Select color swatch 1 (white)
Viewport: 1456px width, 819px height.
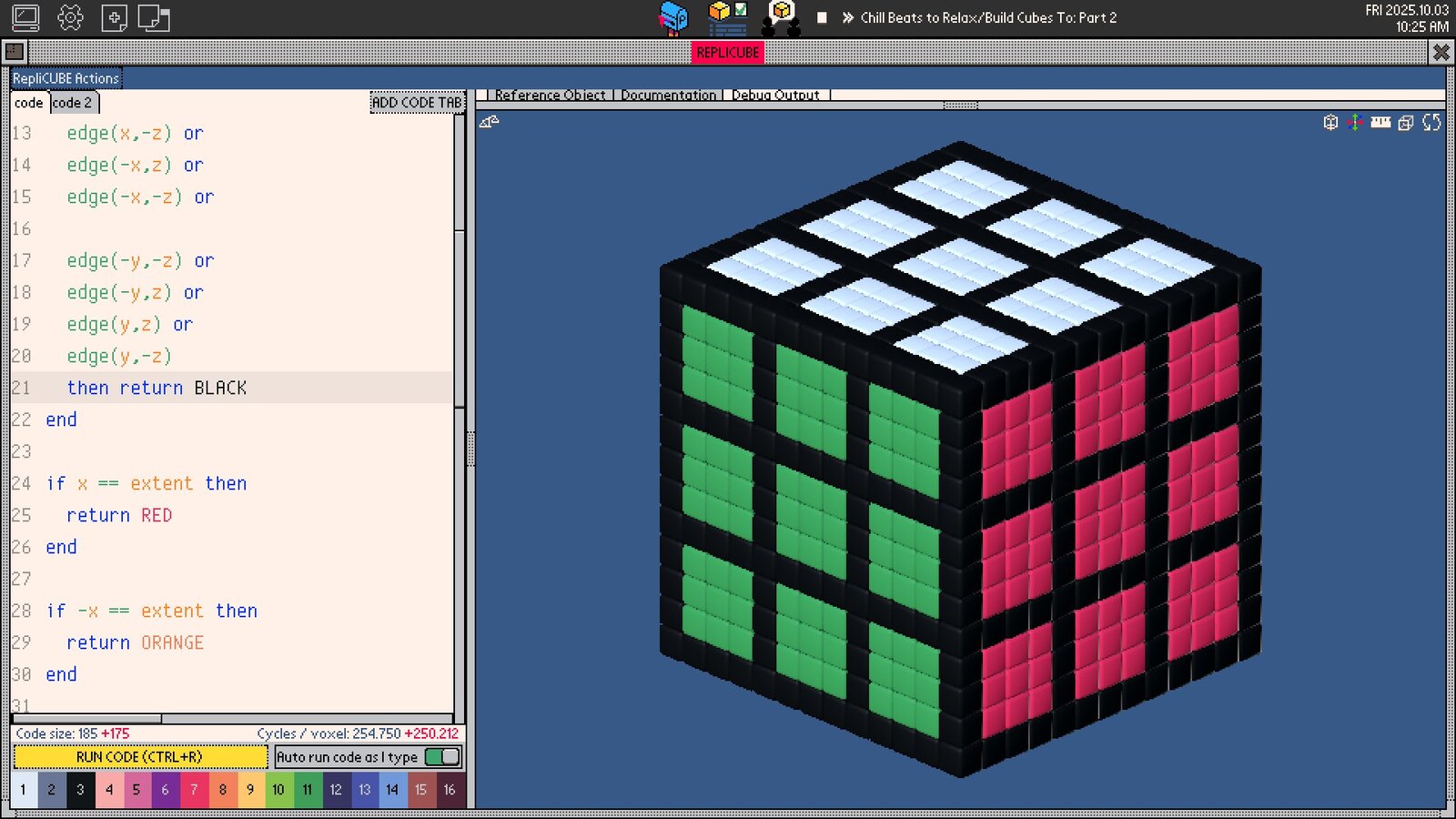pyautogui.click(x=24, y=790)
